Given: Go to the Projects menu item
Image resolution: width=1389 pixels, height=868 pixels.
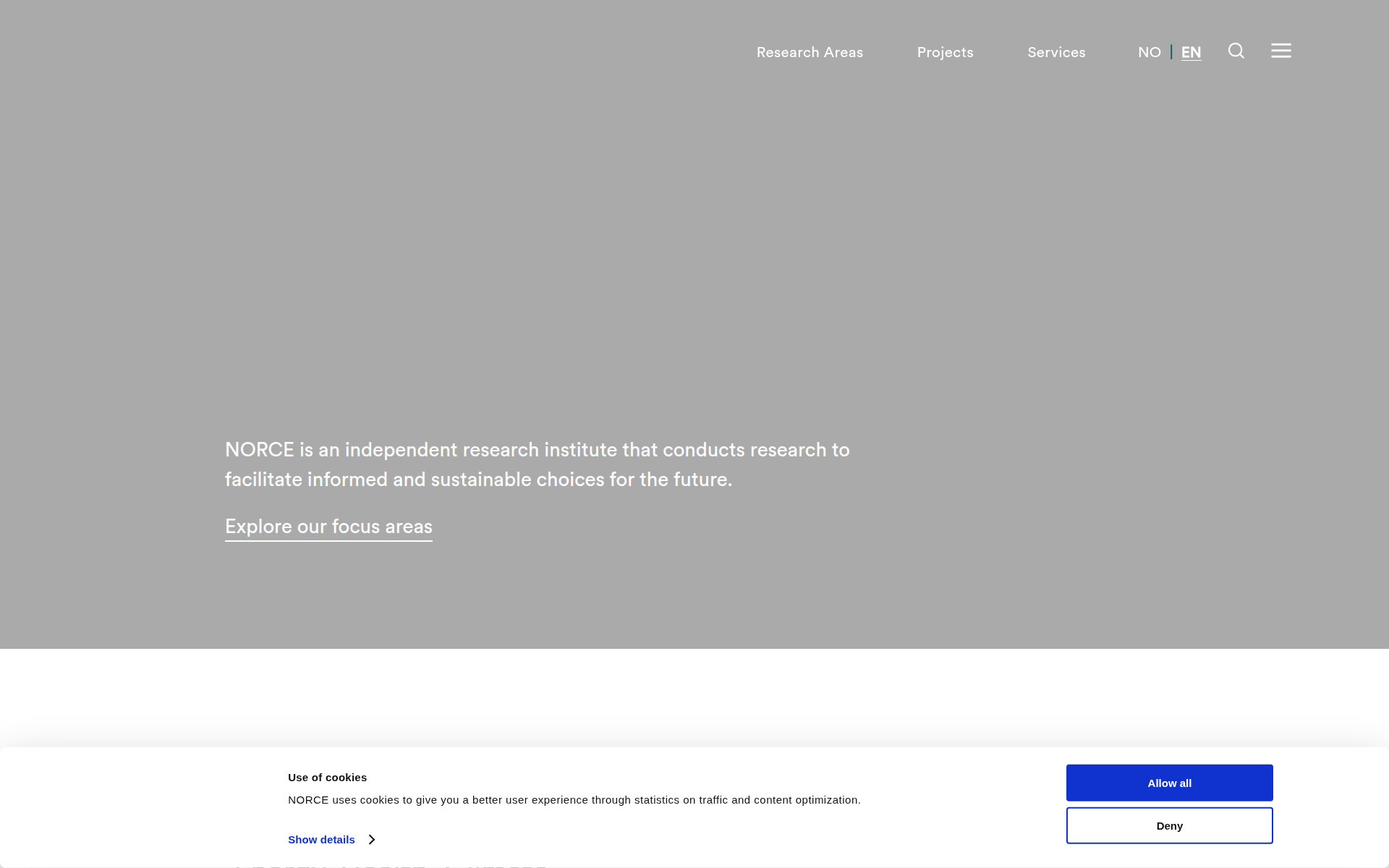Looking at the screenshot, I should pyautogui.click(x=945, y=52).
